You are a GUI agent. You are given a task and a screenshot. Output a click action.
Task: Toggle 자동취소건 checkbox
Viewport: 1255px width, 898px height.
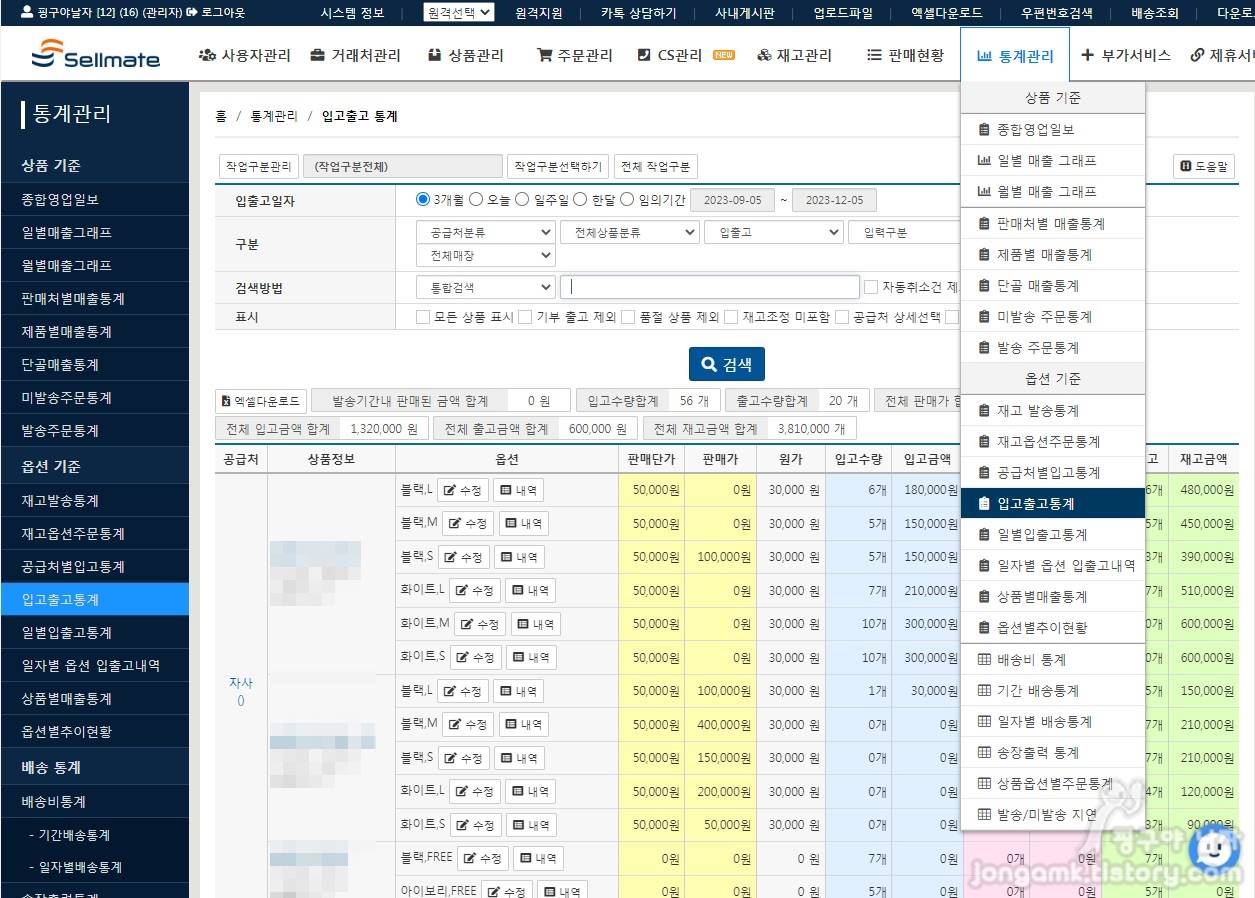pyautogui.click(x=871, y=287)
